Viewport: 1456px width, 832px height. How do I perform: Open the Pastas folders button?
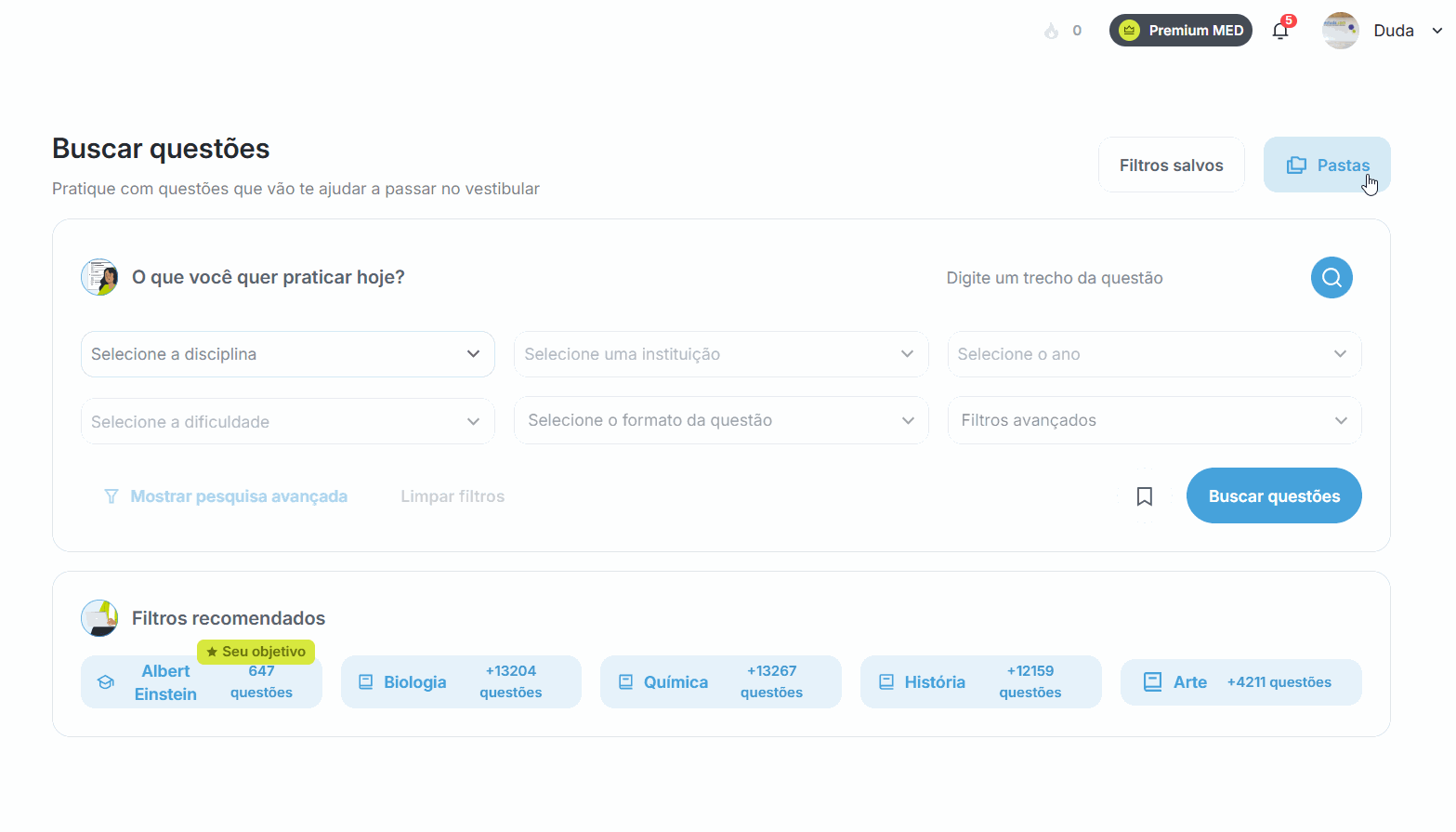pos(1327,165)
